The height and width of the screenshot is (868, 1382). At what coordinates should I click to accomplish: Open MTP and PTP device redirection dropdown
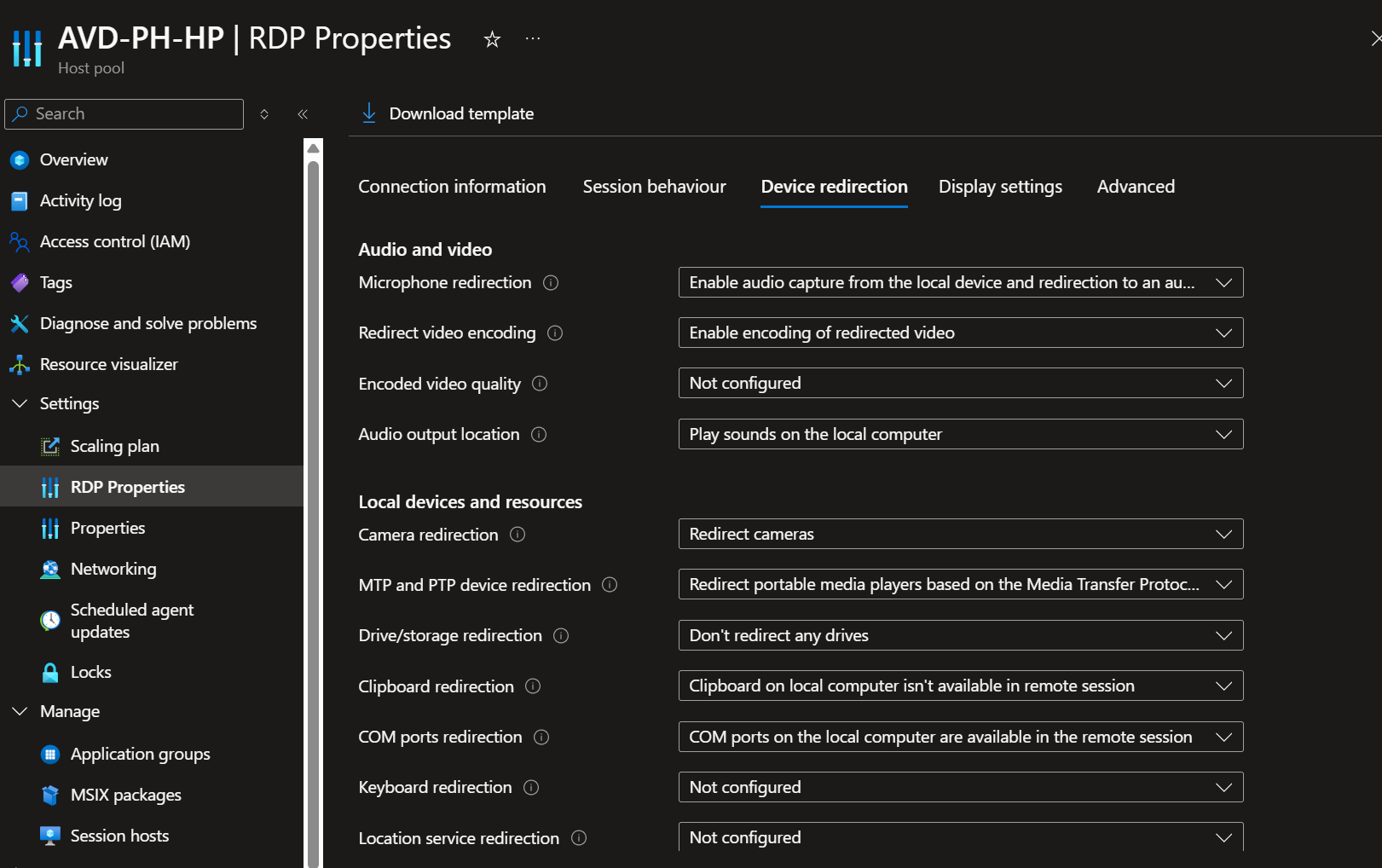pyautogui.click(x=961, y=584)
